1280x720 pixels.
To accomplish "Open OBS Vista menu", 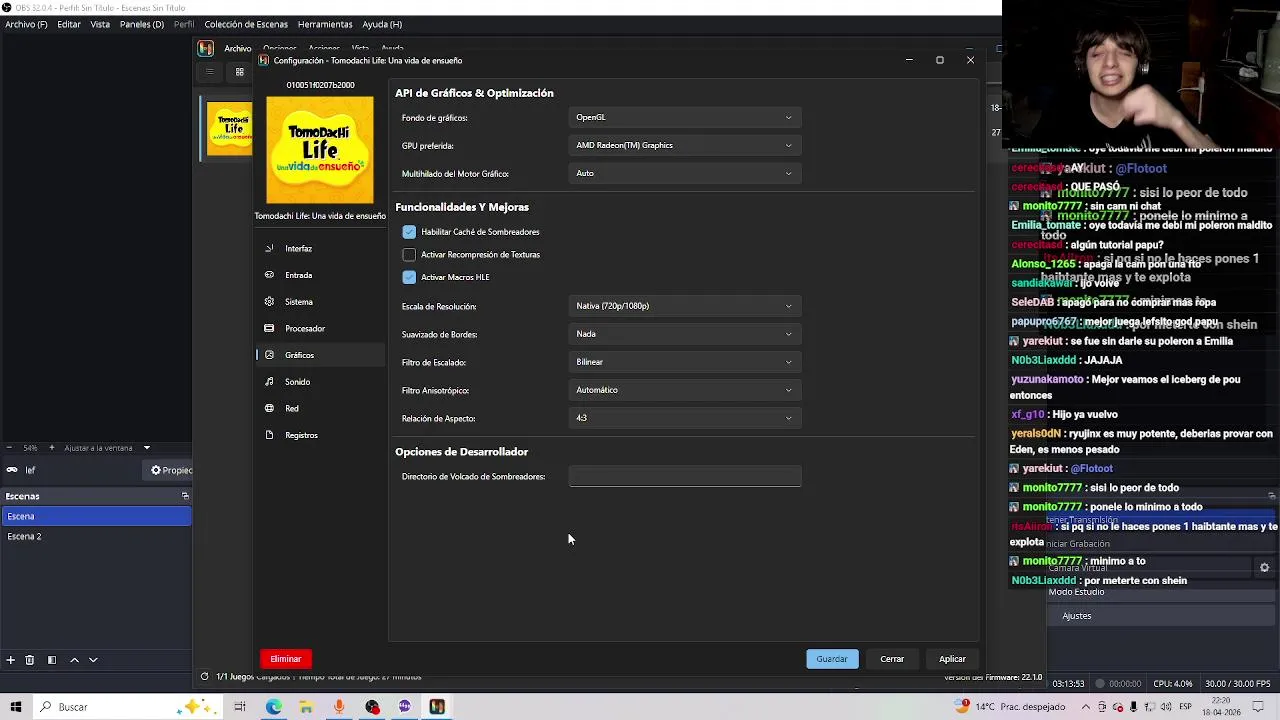I will pos(100,24).
